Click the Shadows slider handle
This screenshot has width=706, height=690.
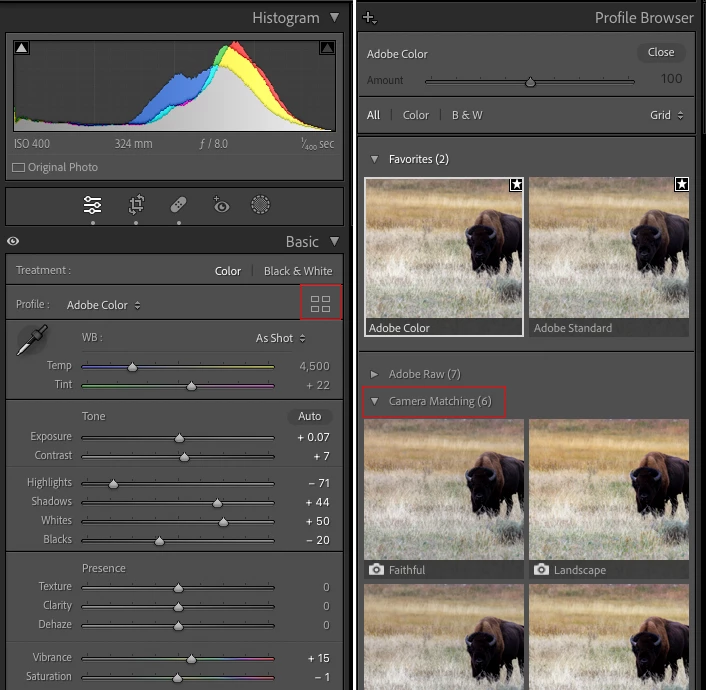(x=217, y=503)
